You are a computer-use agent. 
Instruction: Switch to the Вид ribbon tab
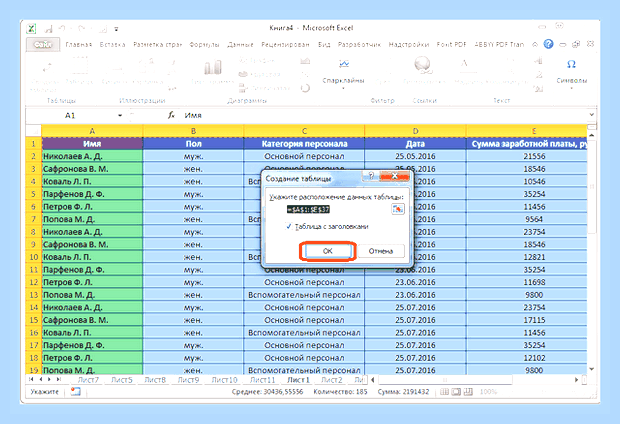click(x=324, y=45)
